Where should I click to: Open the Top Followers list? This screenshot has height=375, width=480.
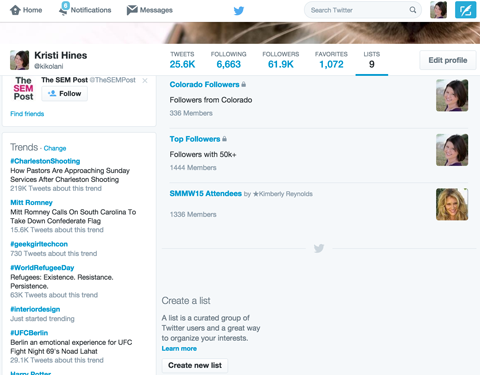(195, 139)
